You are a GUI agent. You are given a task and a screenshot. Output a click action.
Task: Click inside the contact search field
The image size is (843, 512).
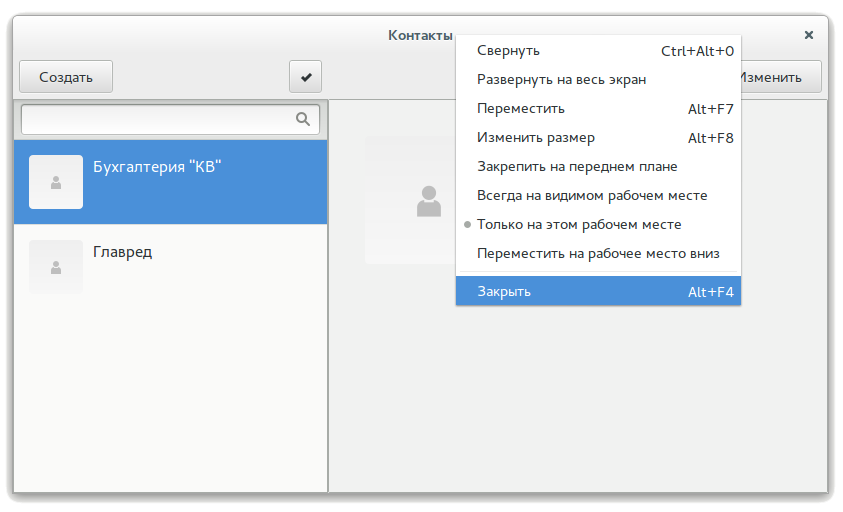tap(170, 119)
